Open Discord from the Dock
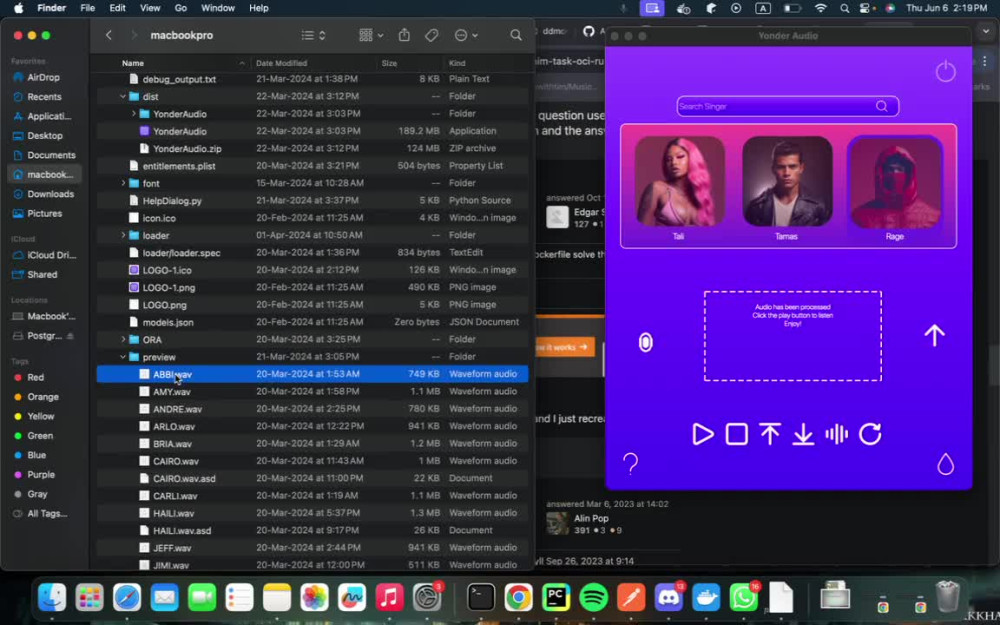1000x625 pixels. pos(668,598)
